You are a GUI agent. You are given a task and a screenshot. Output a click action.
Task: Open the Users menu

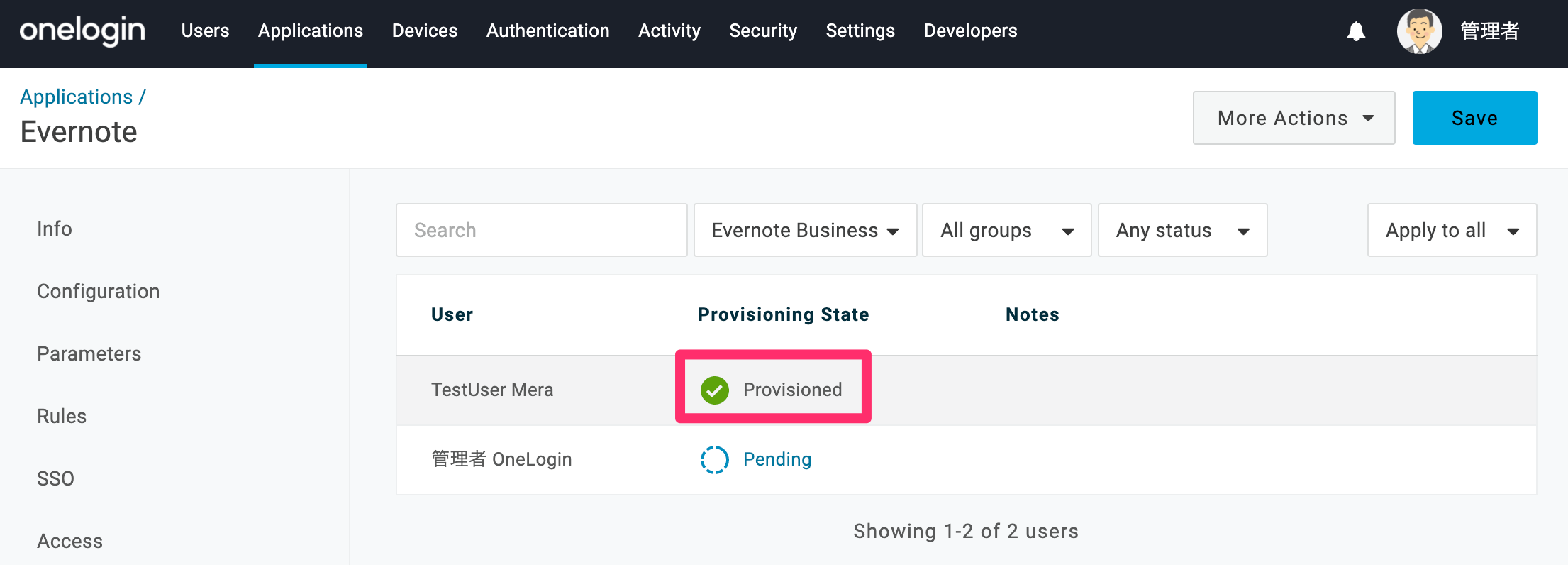[x=205, y=31]
